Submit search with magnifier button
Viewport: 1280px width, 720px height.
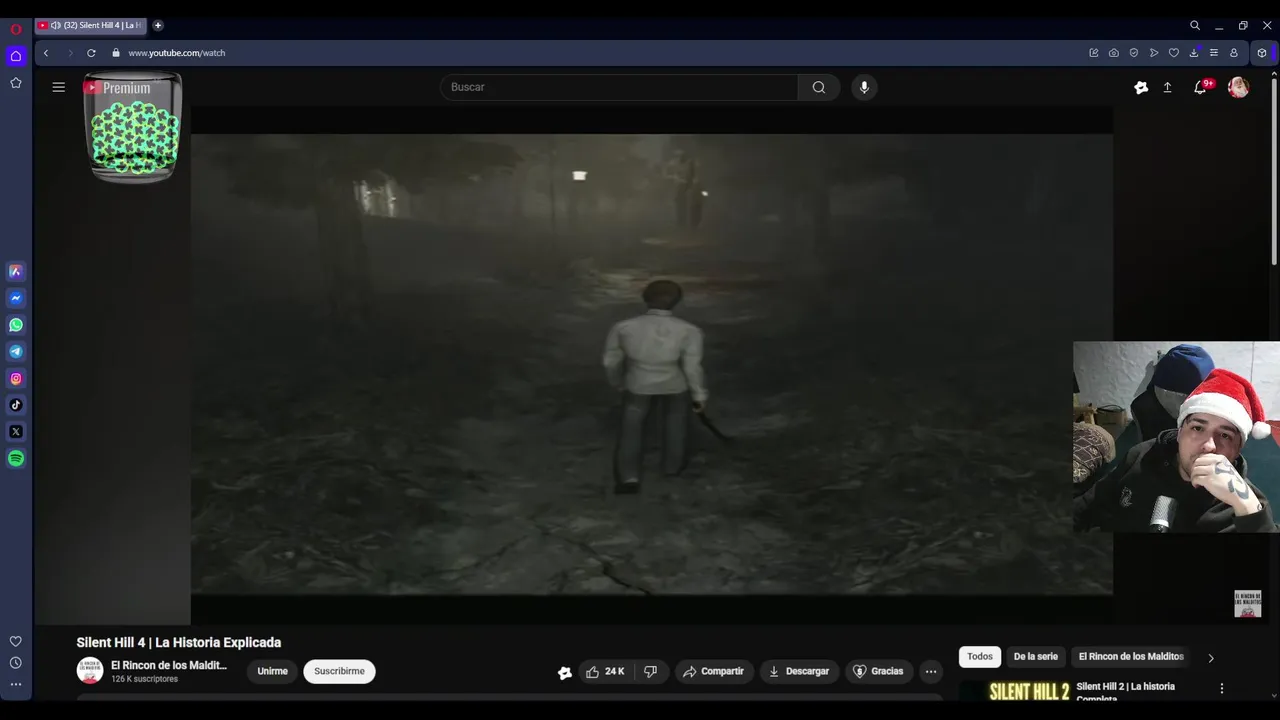tap(819, 87)
